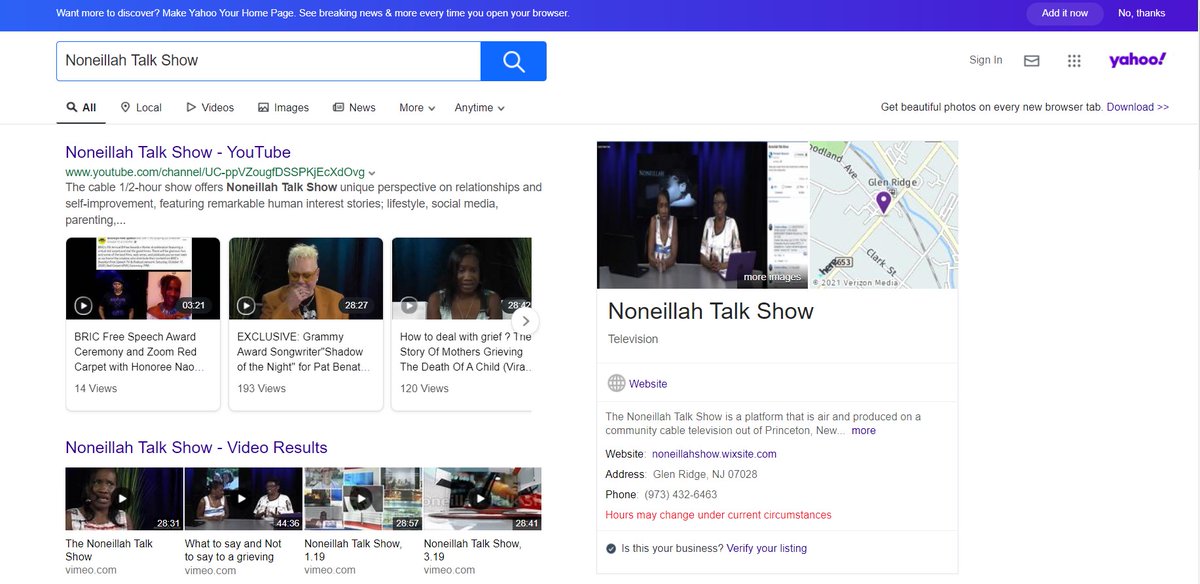
Task: Open noneillahshow.wixsite.com link
Action: pyautogui.click(x=714, y=454)
